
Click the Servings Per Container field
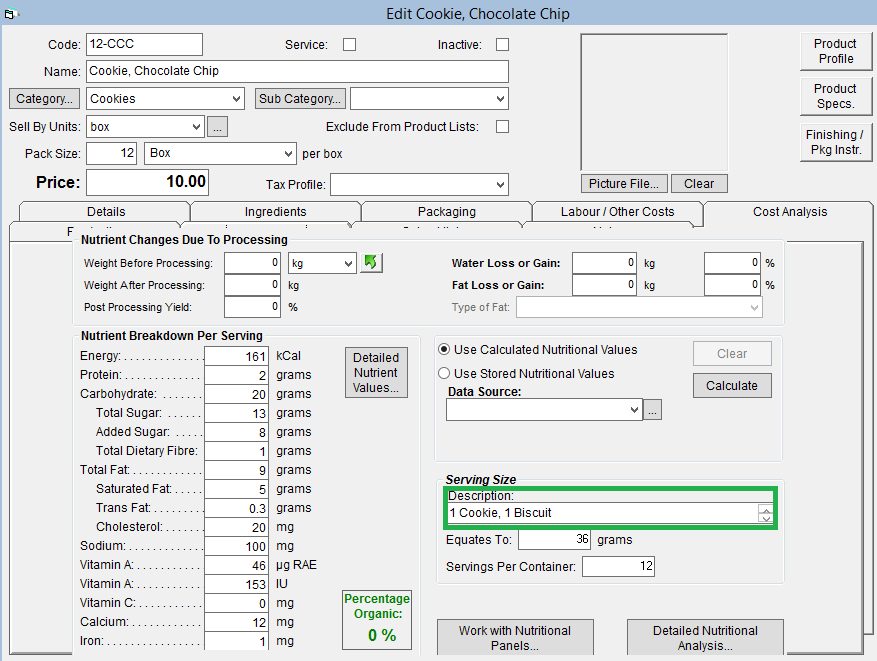pyautogui.click(x=618, y=566)
